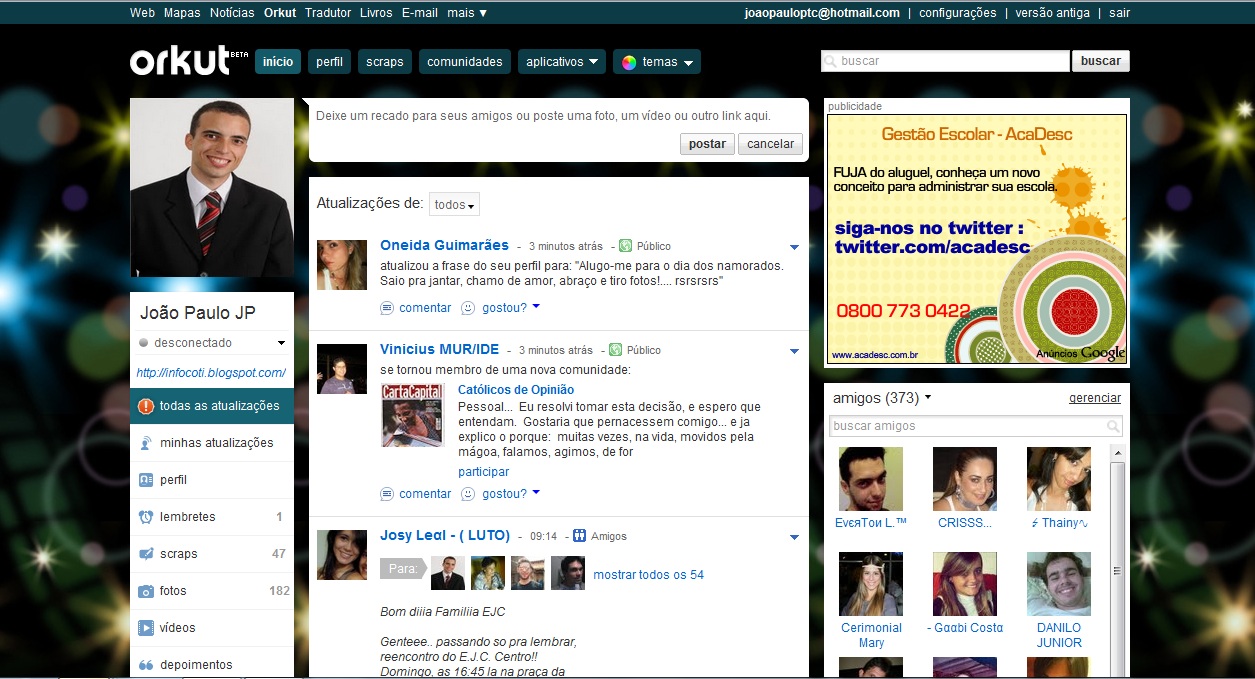Open Oneida Guimarães avatar photo
This screenshot has width=1255, height=679.
[342, 265]
